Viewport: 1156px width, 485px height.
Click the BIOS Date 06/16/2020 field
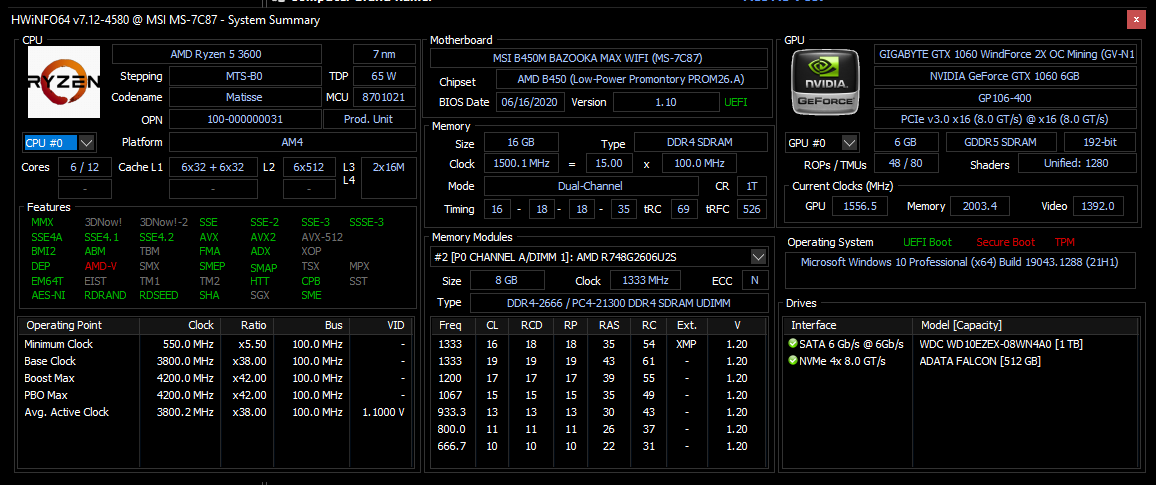click(x=530, y=102)
